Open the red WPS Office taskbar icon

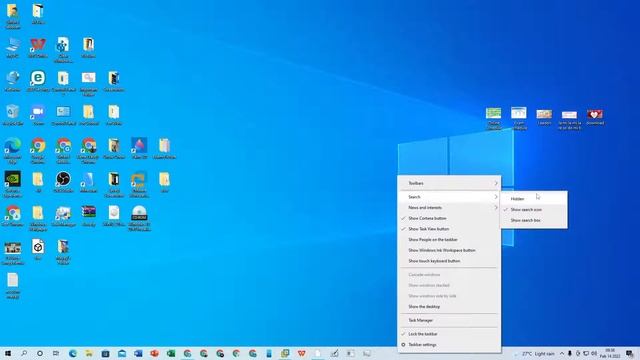[301, 353]
